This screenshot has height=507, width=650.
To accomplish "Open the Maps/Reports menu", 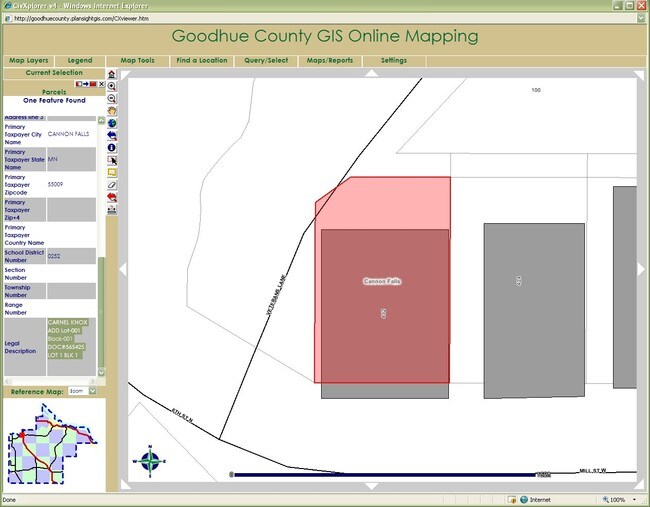I will point(330,61).
